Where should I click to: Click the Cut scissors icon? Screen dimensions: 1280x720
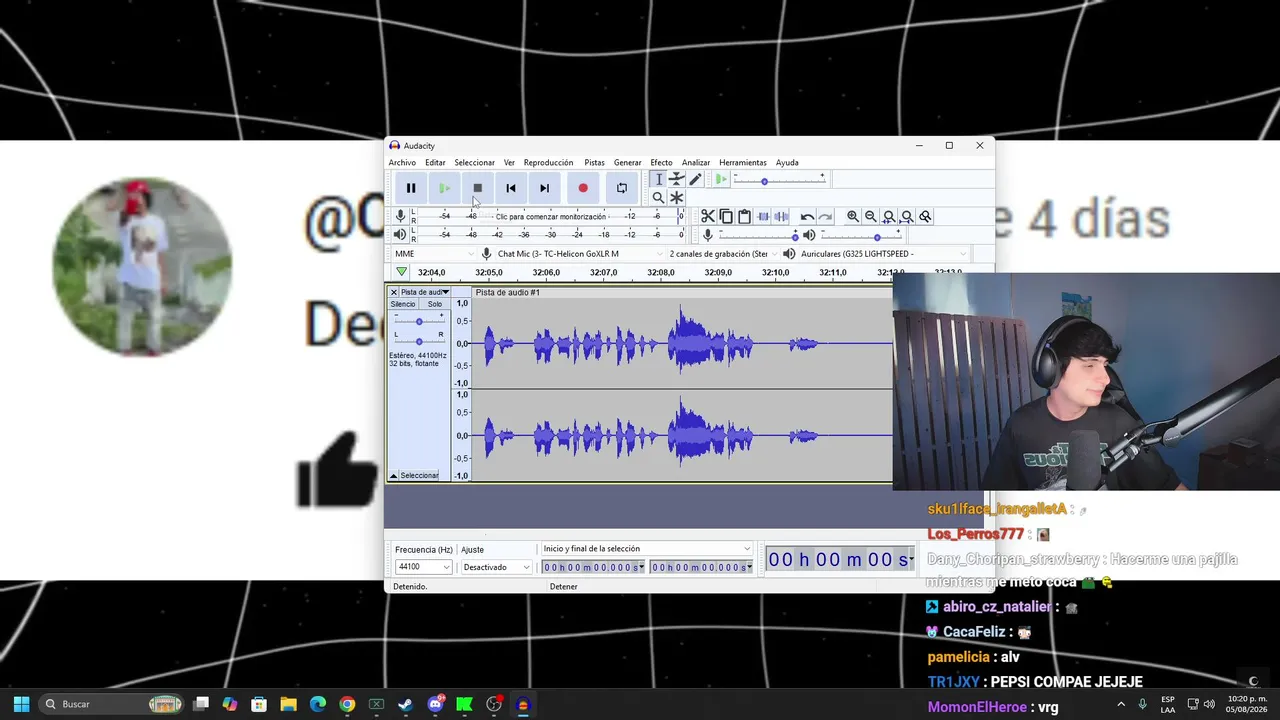click(708, 216)
